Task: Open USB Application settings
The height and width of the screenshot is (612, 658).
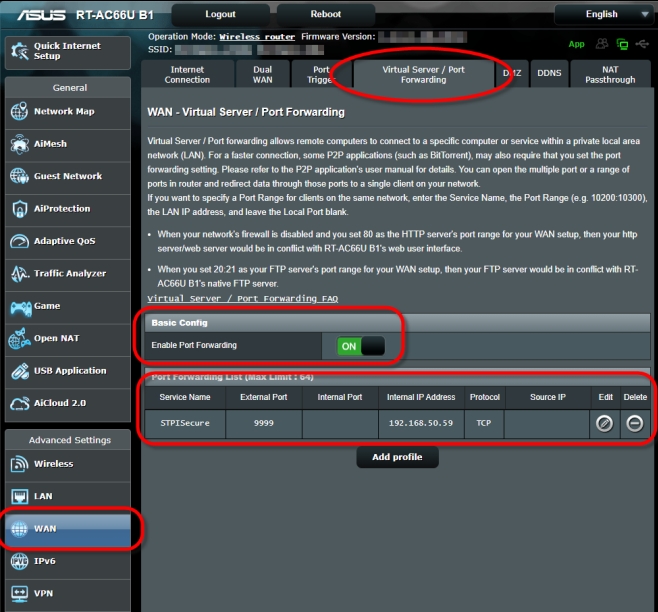Action: [x=66, y=371]
